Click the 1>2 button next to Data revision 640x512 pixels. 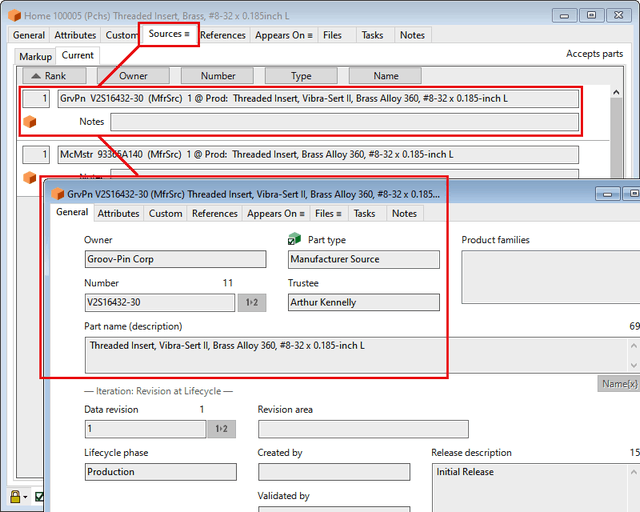pyautogui.click(x=222, y=429)
